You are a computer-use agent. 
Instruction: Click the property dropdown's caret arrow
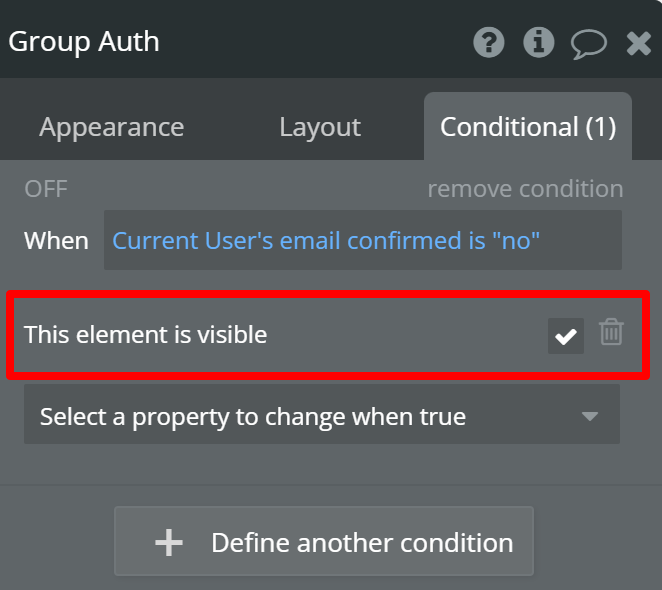point(589,416)
